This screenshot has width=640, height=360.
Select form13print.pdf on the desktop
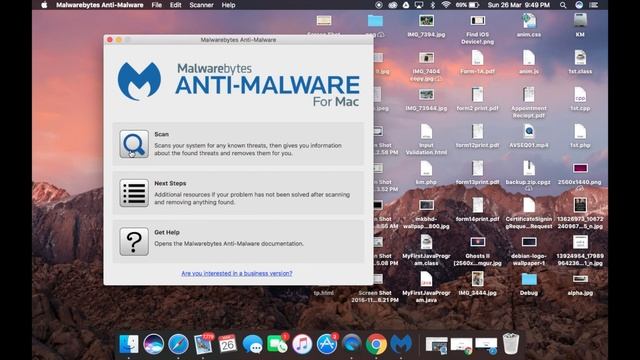pos(478,169)
